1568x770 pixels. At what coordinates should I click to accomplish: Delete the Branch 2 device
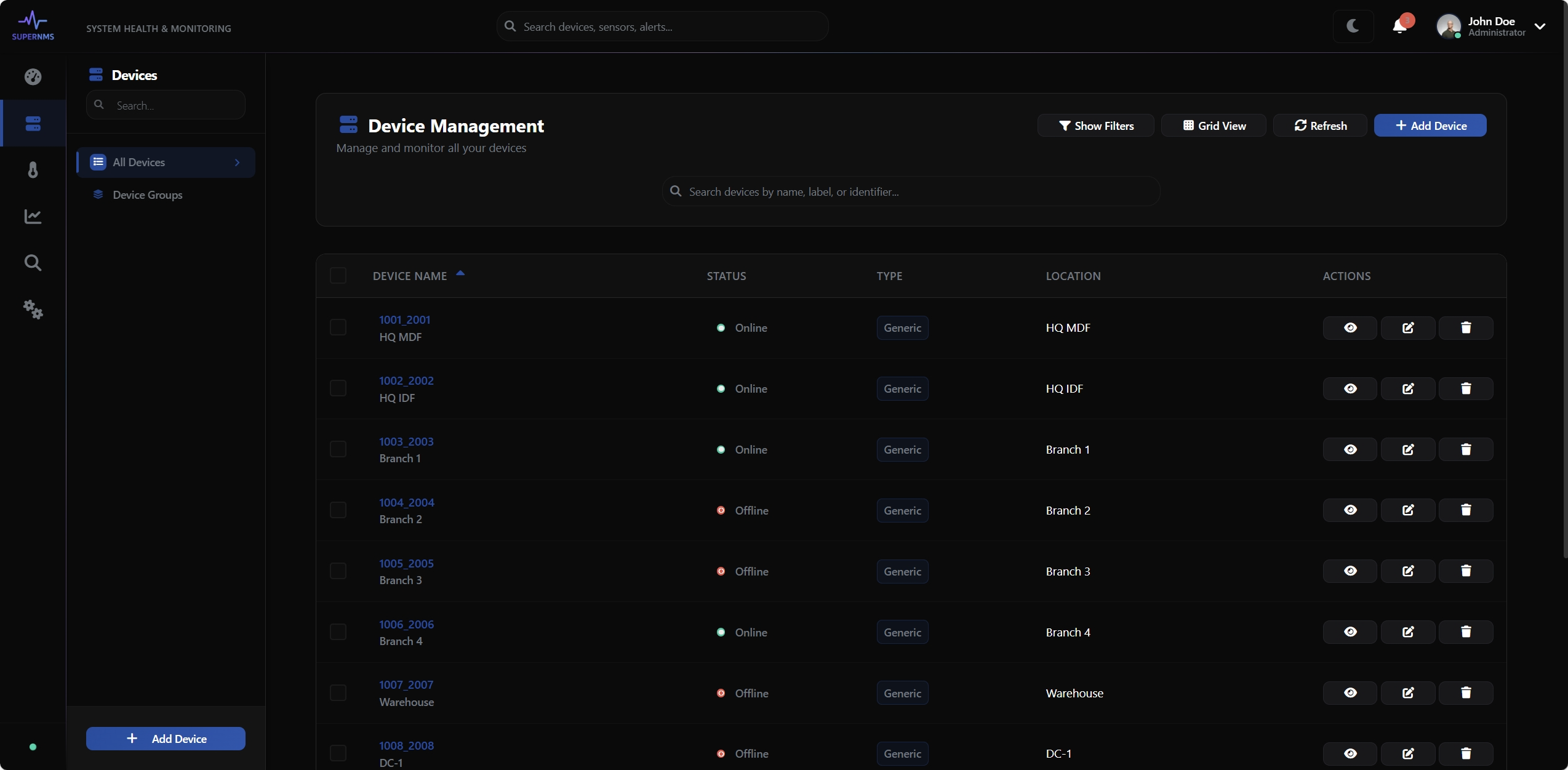(x=1466, y=510)
